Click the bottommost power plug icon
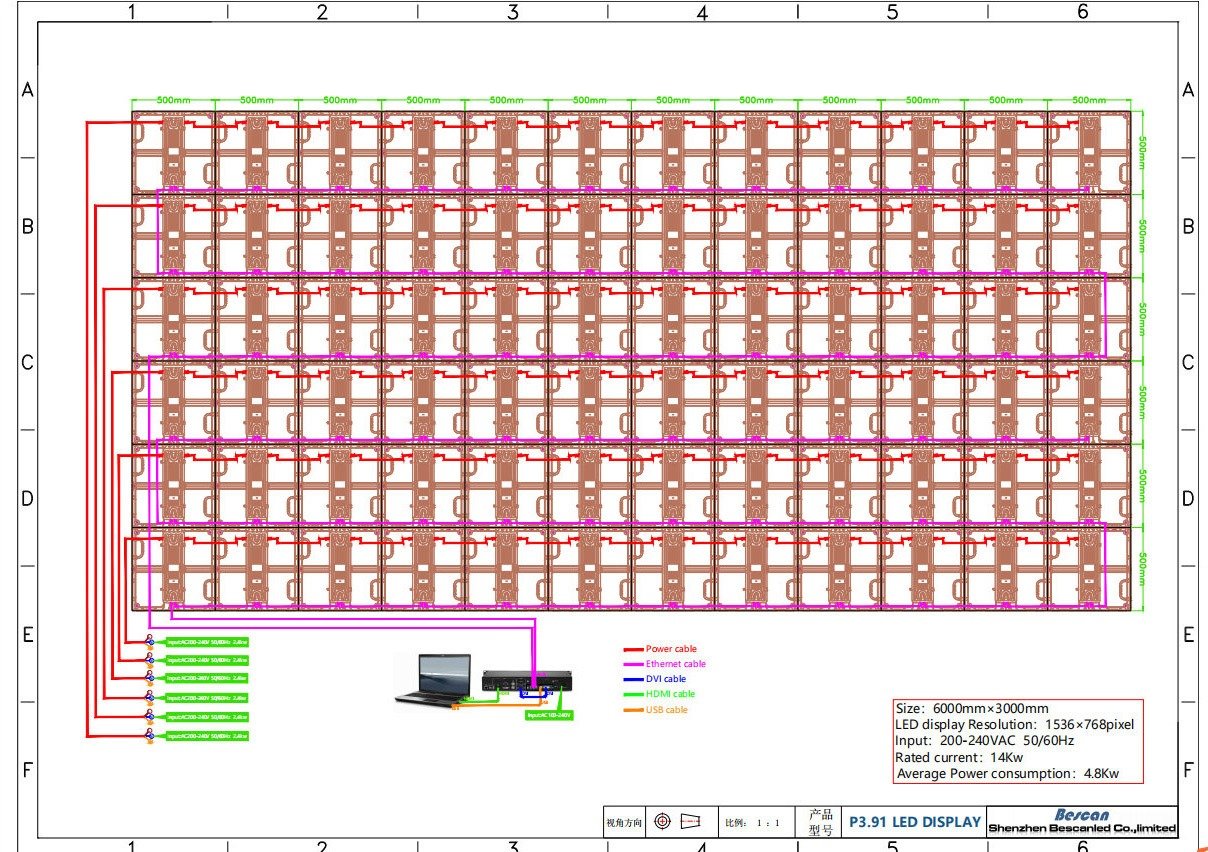This screenshot has width=1208, height=852. pyautogui.click(x=150, y=736)
